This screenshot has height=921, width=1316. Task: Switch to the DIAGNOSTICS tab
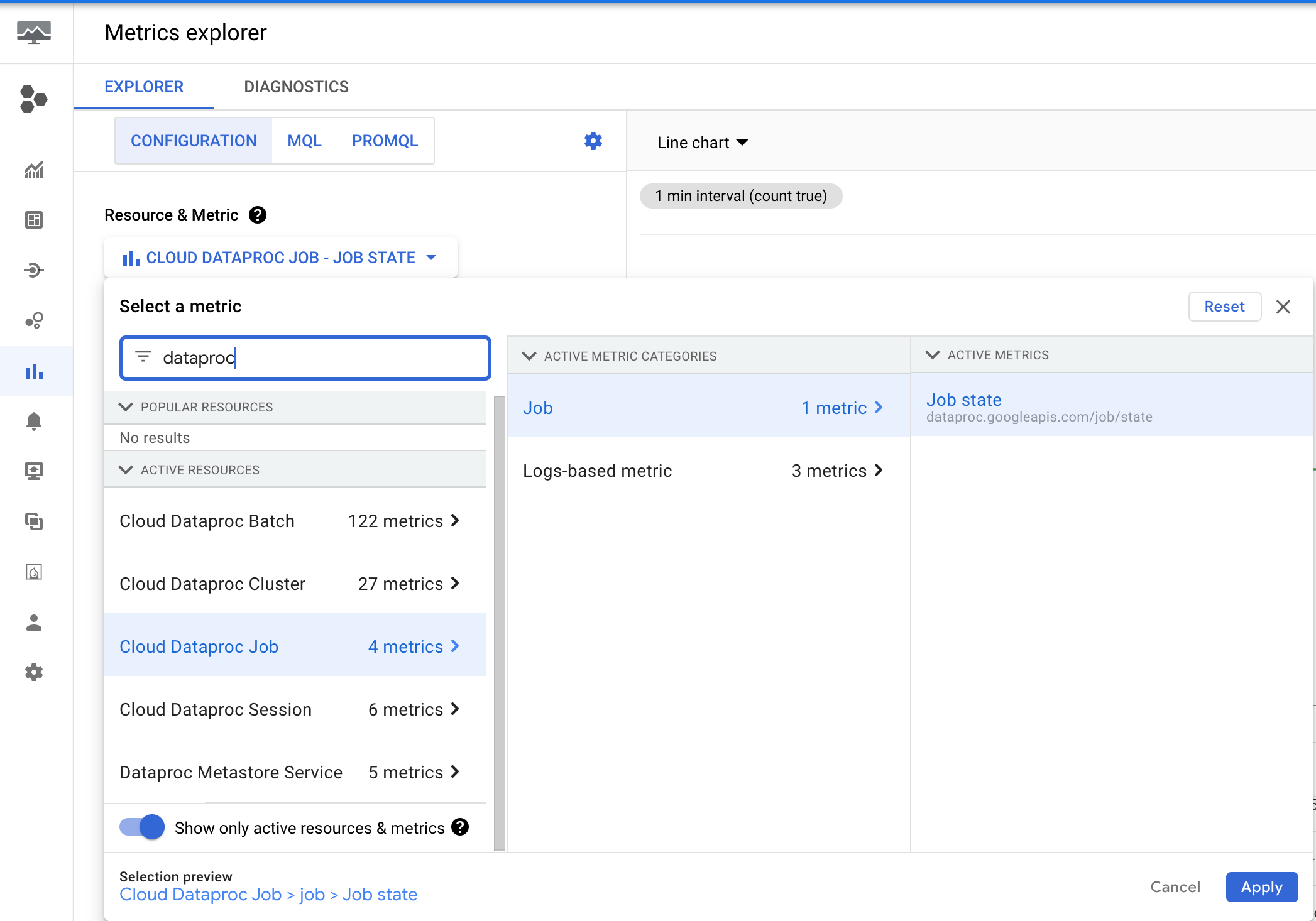pos(296,87)
